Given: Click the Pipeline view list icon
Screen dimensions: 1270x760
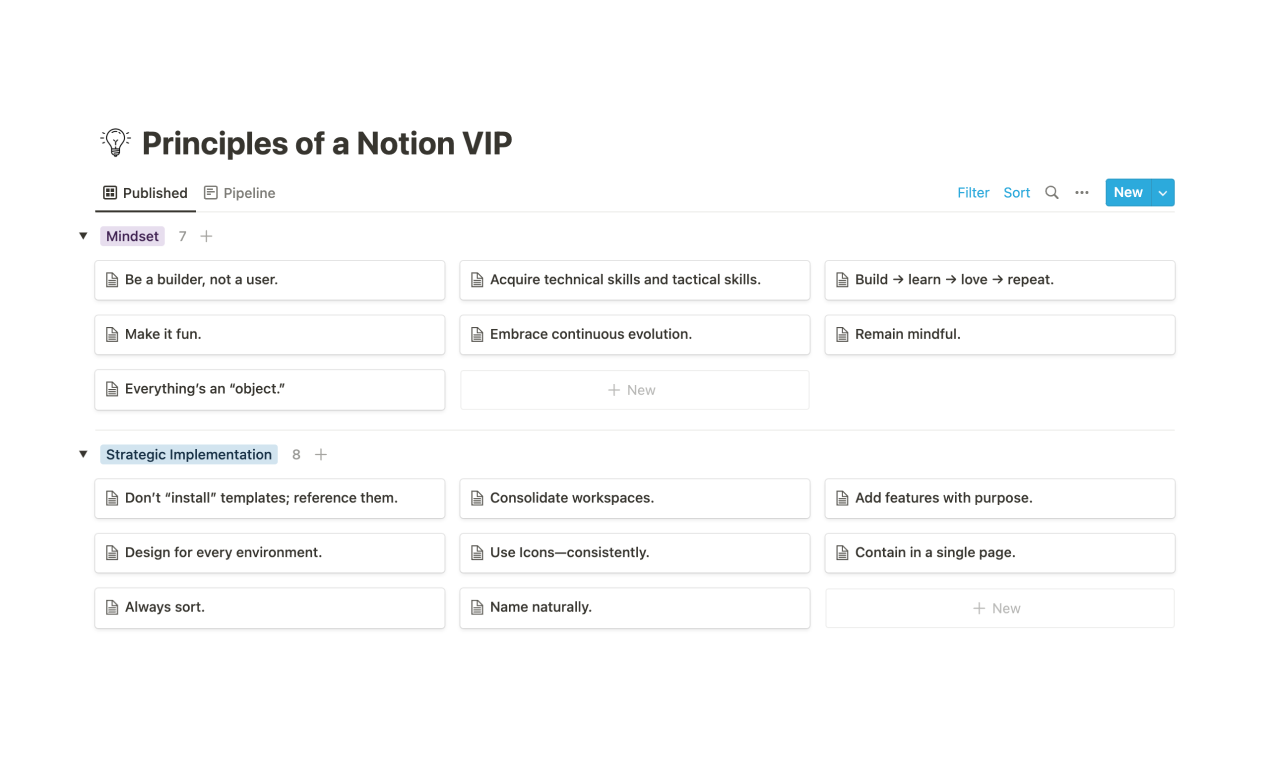Looking at the screenshot, I should pos(211,193).
